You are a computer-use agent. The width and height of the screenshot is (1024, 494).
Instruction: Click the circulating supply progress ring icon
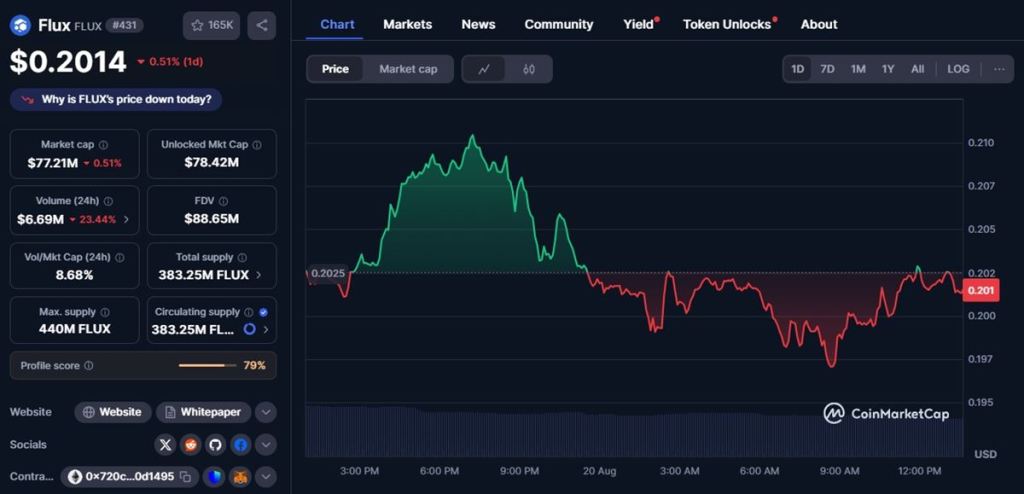click(x=249, y=329)
